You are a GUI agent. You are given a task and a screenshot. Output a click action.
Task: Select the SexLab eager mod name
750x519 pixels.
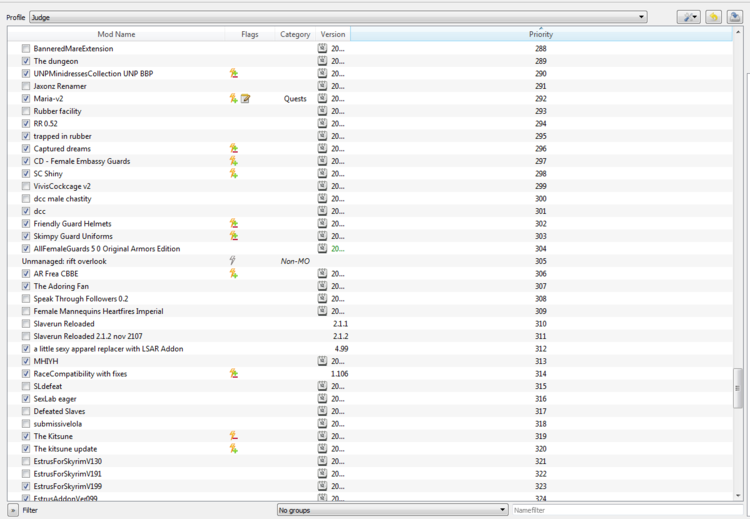[x=55, y=399]
